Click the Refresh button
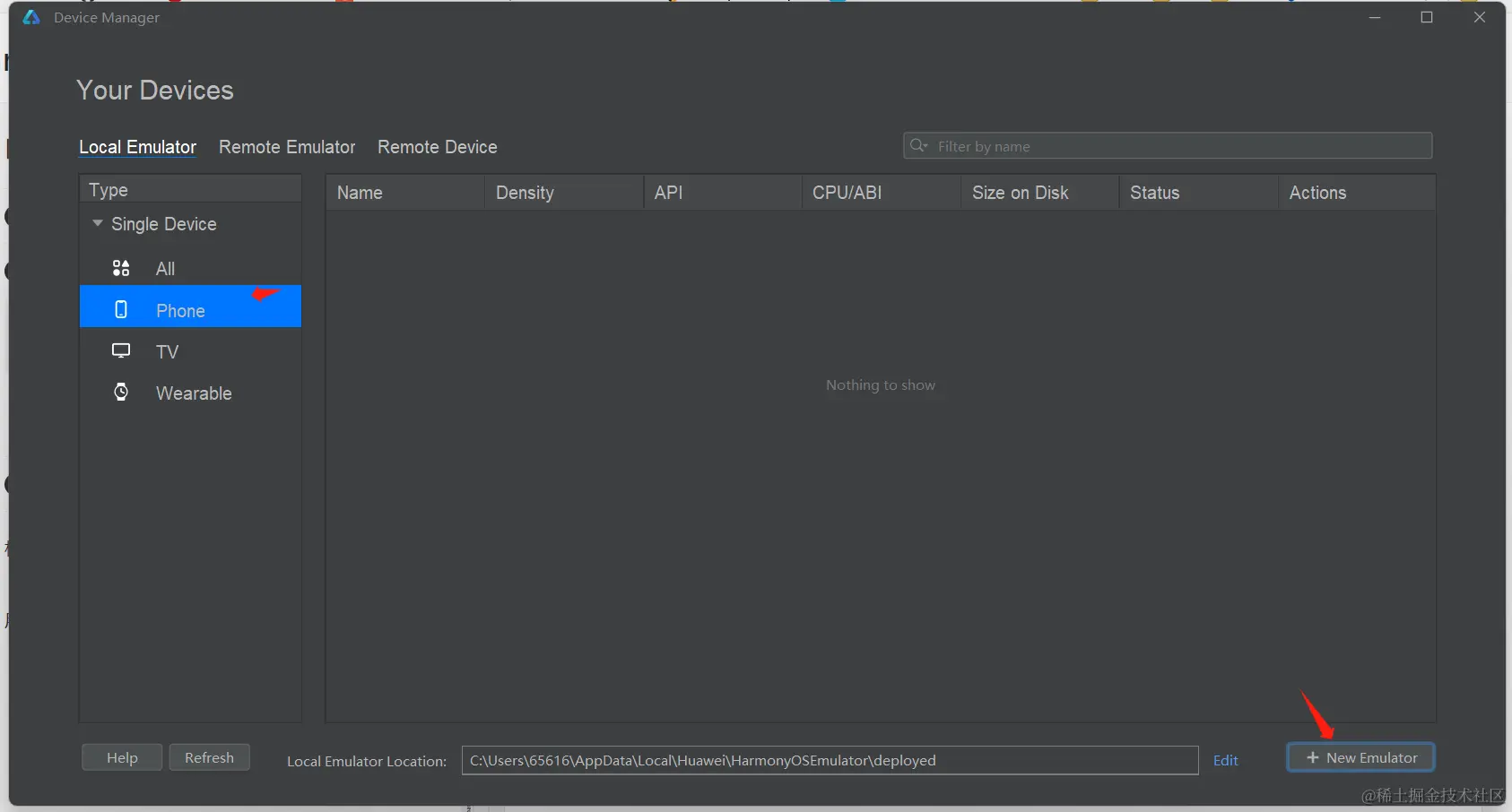 coord(209,757)
